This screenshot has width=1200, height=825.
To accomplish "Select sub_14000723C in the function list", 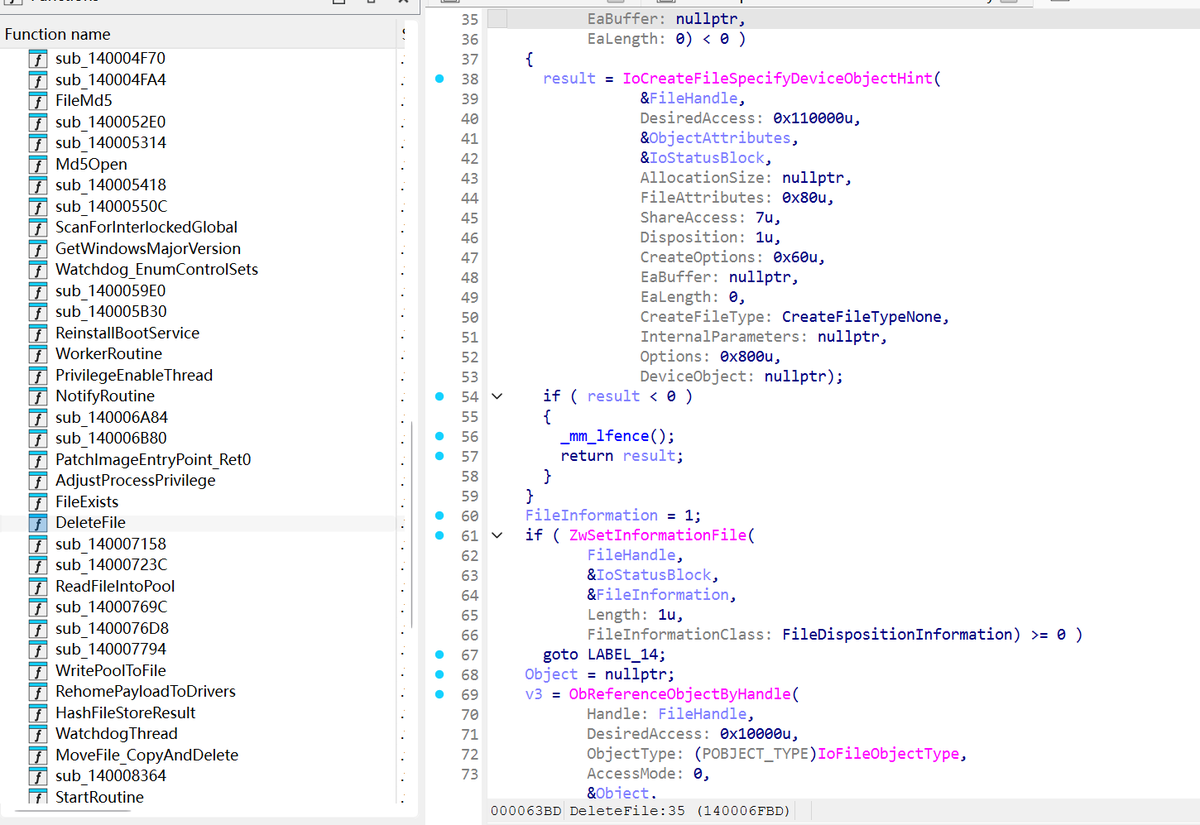I will click(110, 565).
